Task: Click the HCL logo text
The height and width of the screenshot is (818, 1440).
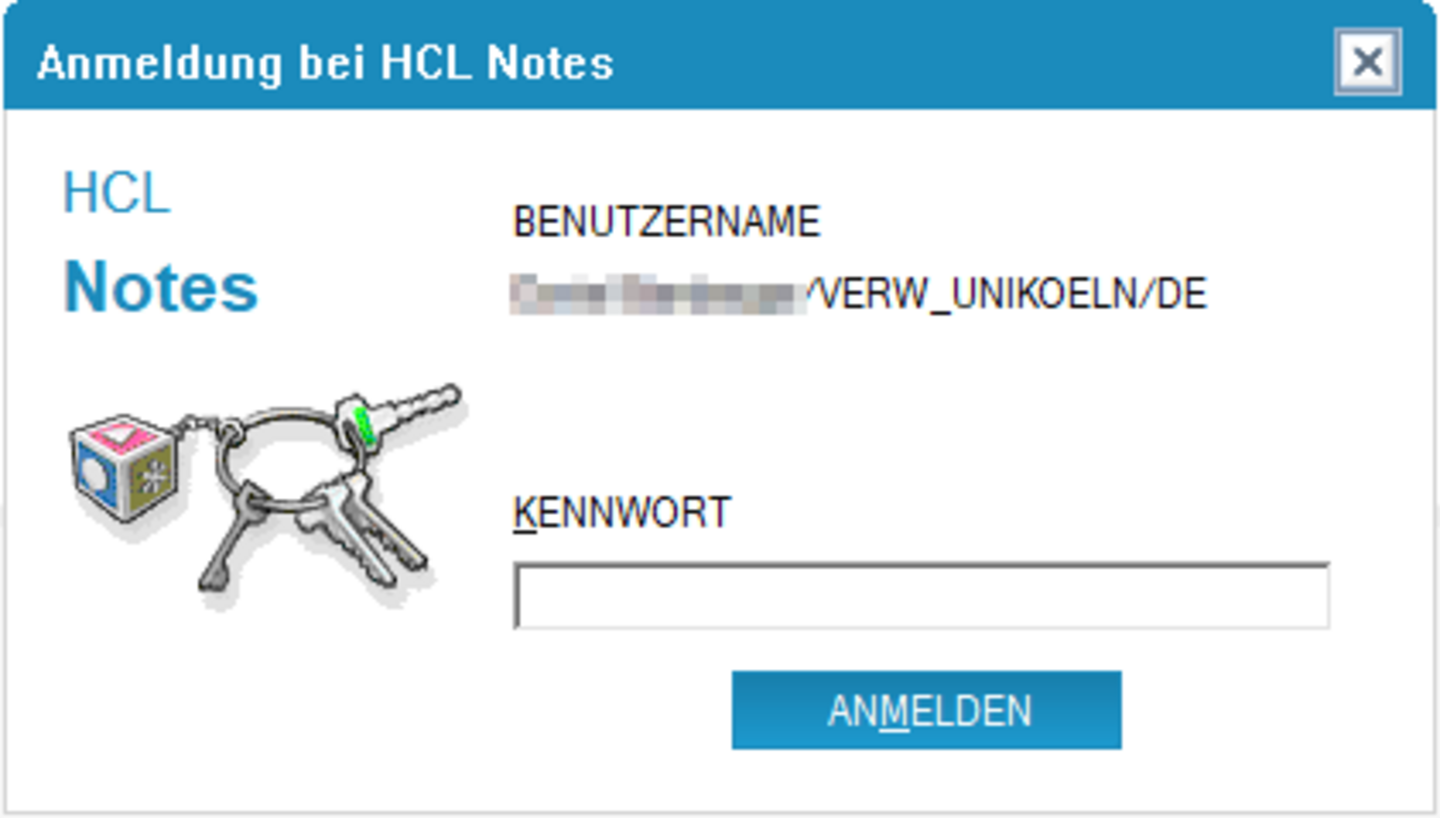Action: [116, 192]
